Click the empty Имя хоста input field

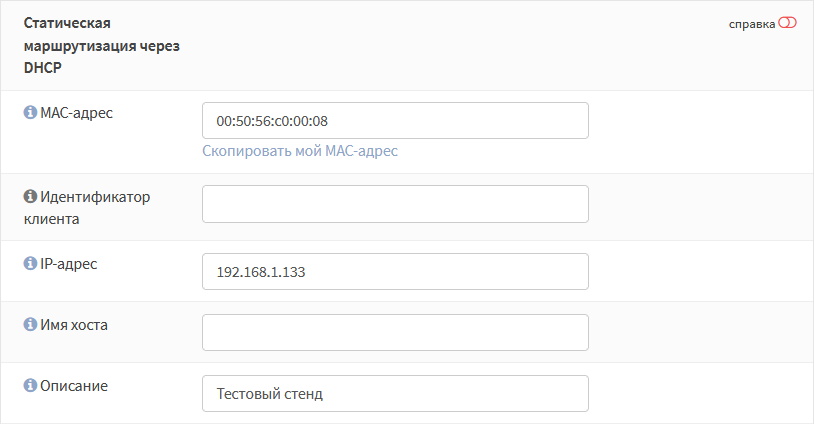(395, 332)
